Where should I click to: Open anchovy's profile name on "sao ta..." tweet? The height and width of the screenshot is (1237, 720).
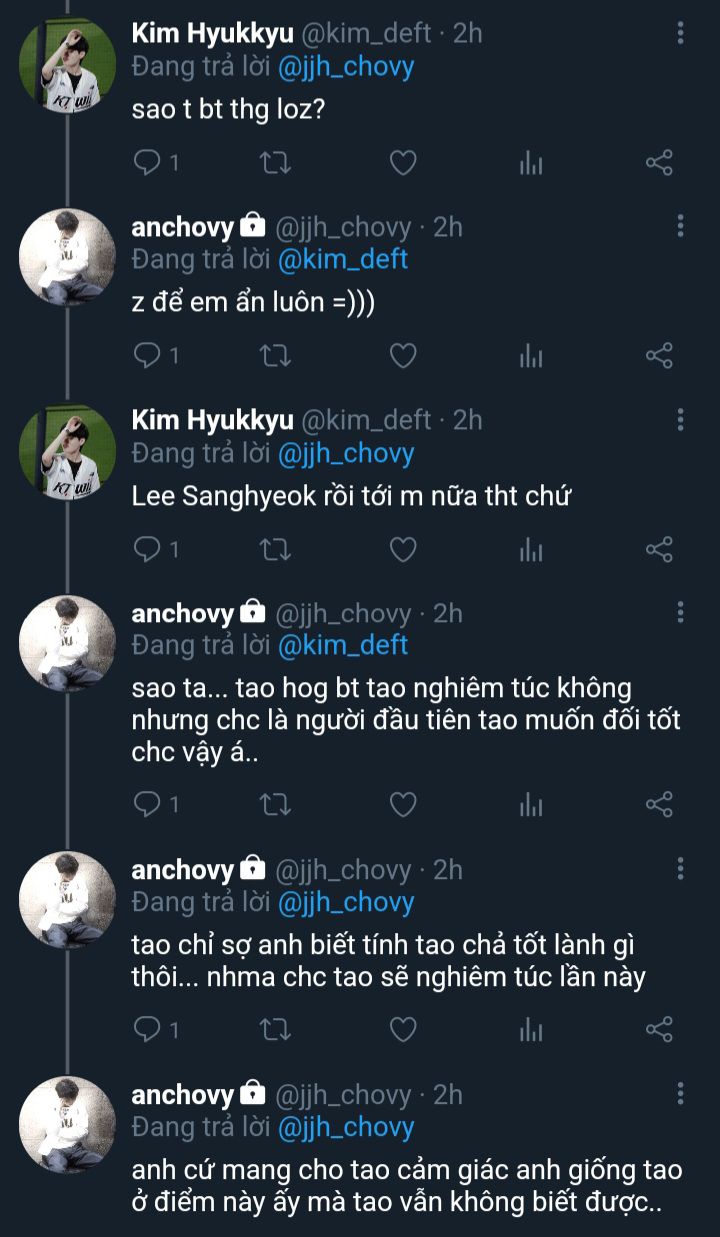tap(182, 612)
